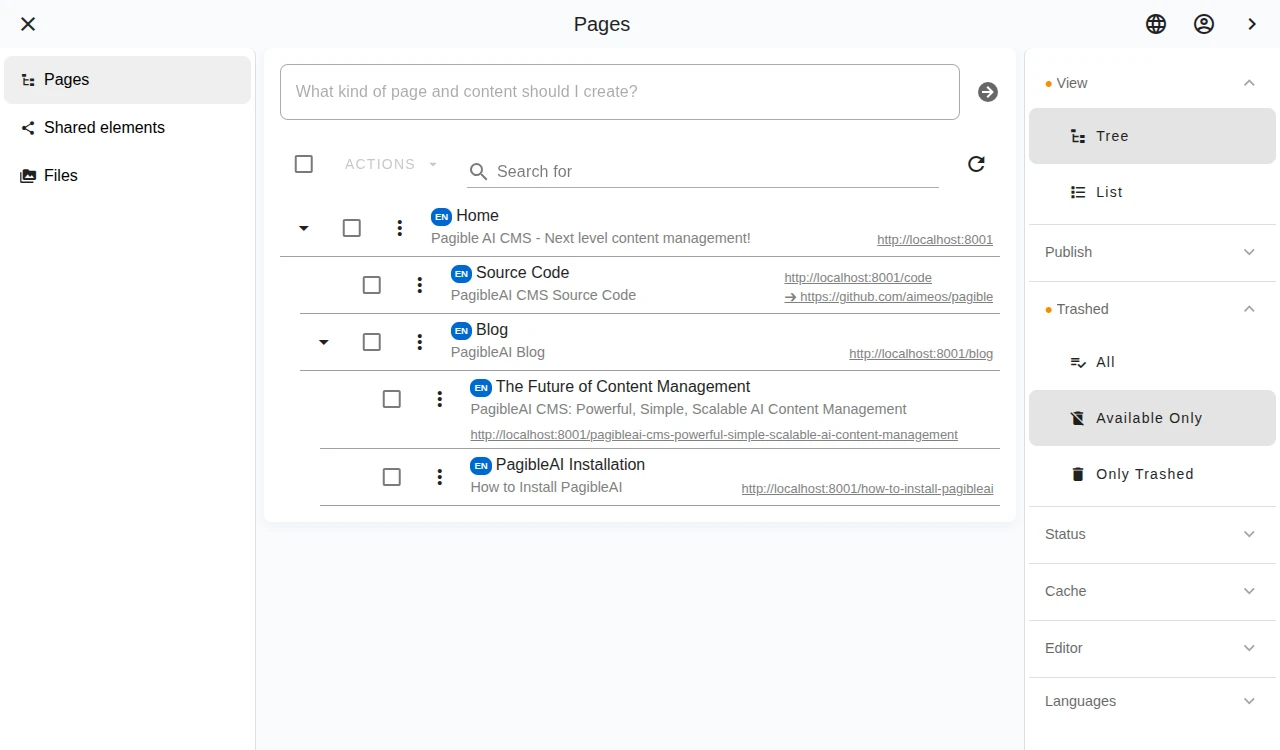This screenshot has width=1280, height=750.
Task: Tick the Blog page checkbox
Action: (x=372, y=342)
